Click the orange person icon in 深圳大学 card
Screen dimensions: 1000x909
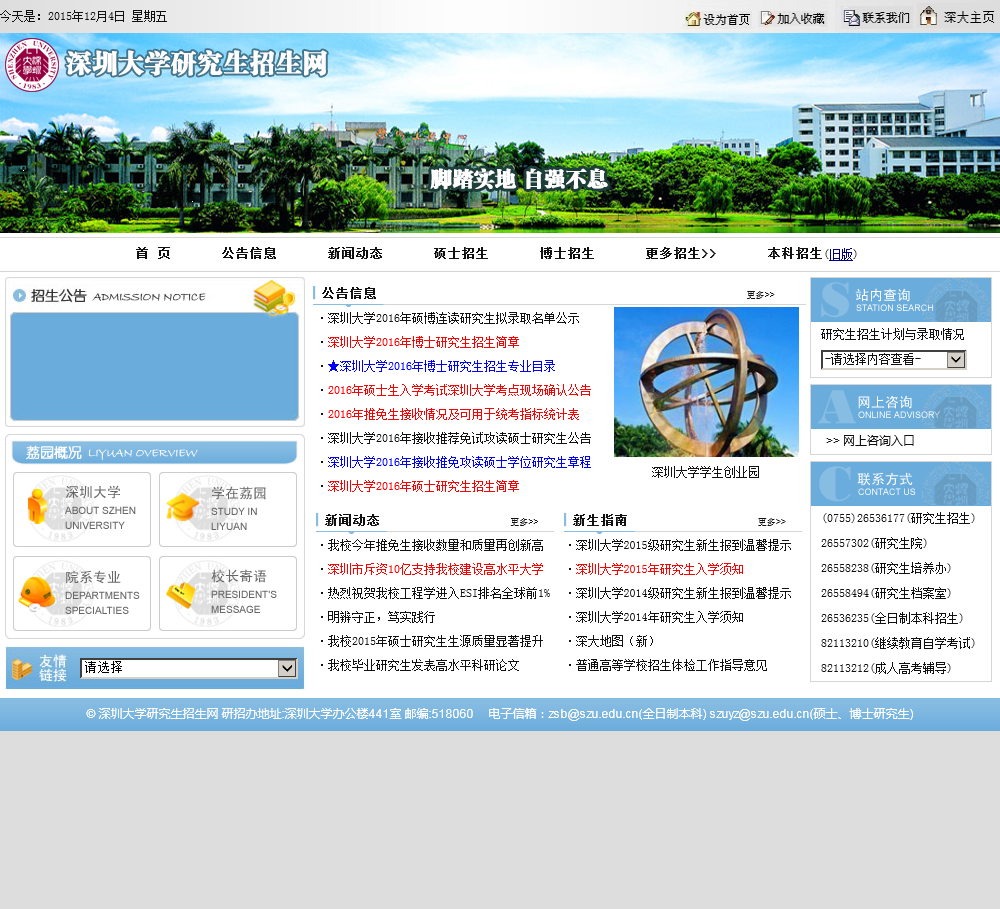point(37,506)
